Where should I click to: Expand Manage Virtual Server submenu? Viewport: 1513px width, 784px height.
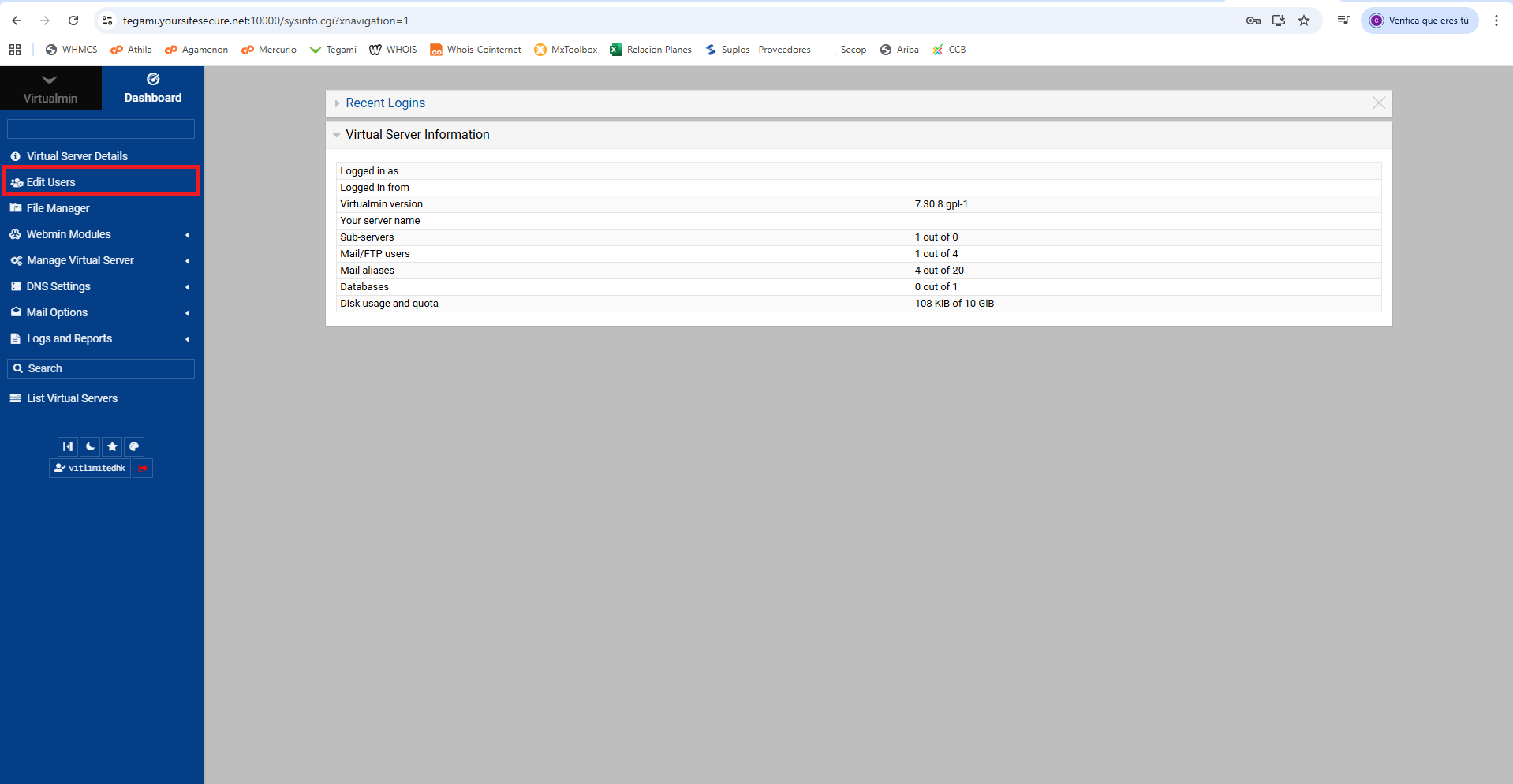coord(80,260)
